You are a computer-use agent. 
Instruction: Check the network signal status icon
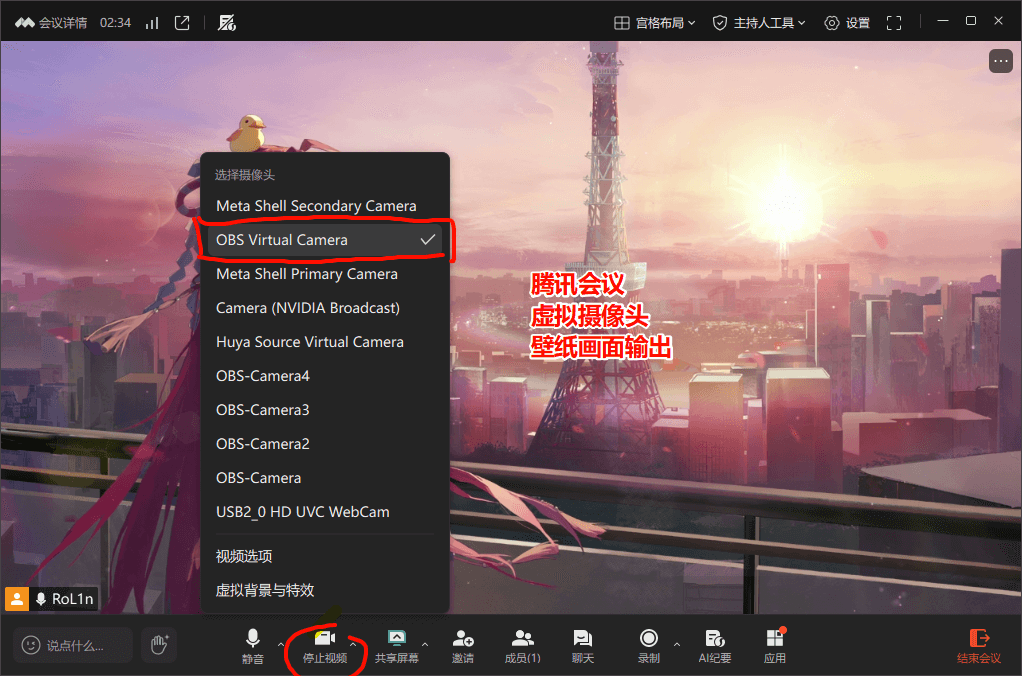tap(152, 23)
